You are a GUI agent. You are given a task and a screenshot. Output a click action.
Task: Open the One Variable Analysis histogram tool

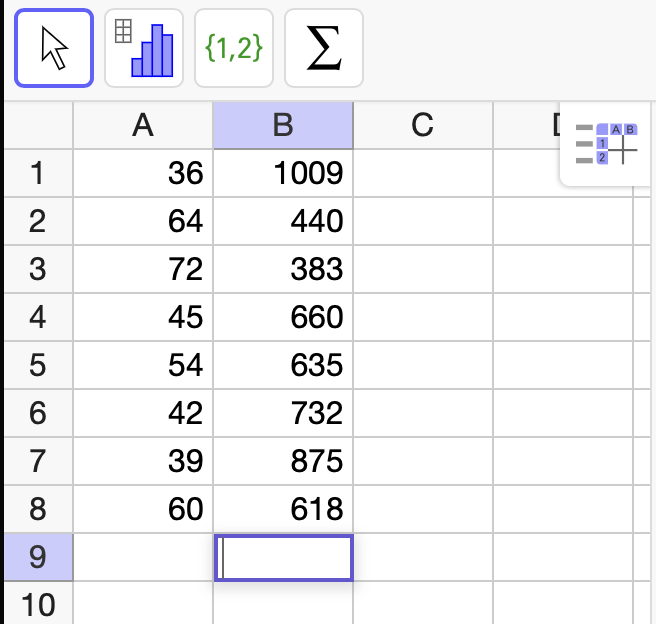[x=144, y=48]
